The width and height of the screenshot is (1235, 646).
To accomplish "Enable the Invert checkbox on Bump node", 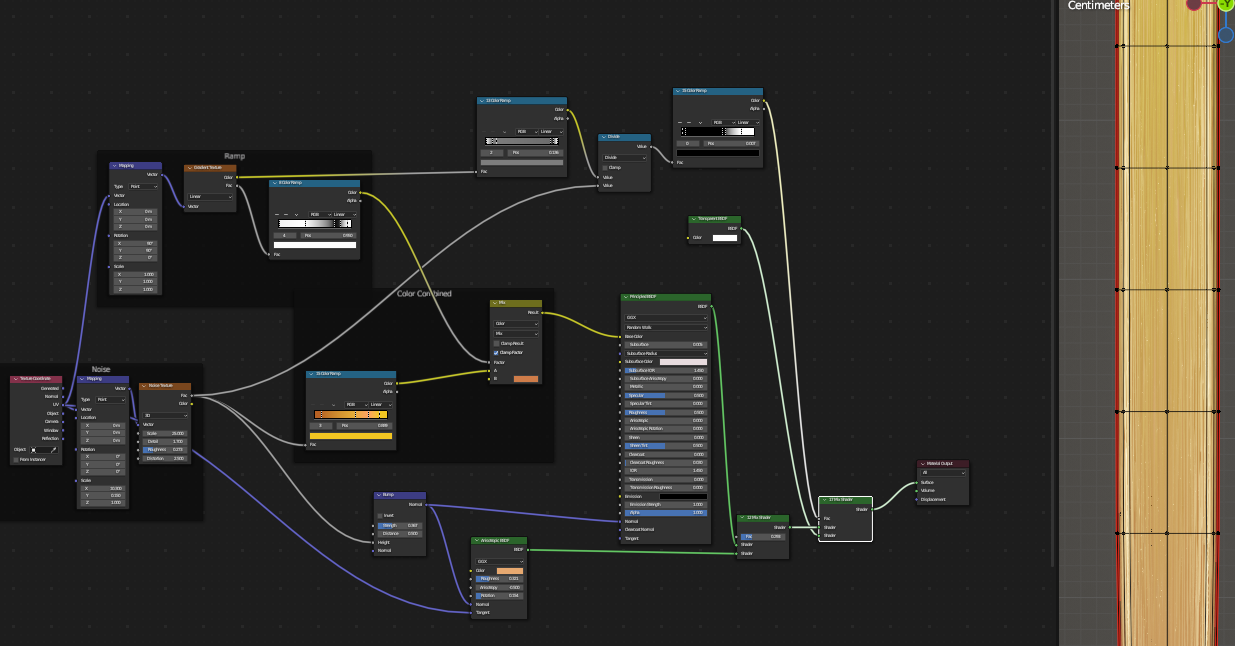I will click(380, 515).
